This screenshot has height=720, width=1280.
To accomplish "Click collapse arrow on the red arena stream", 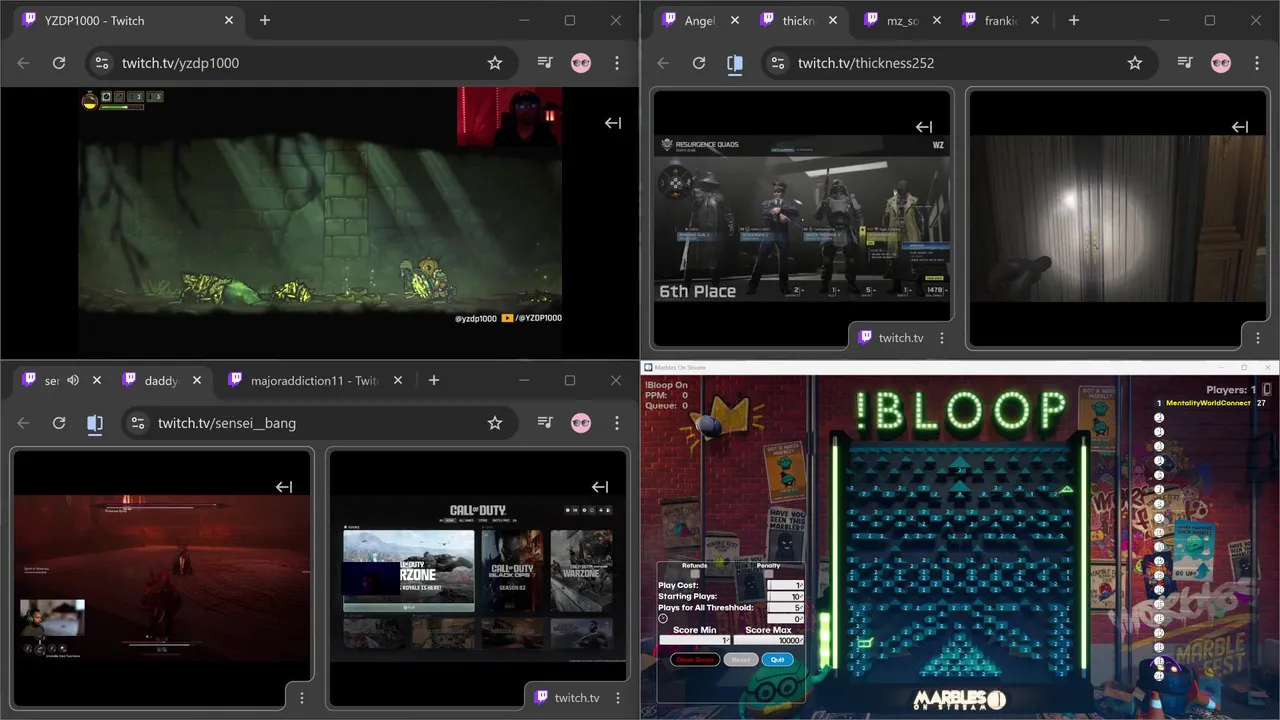I will [x=284, y=487].
